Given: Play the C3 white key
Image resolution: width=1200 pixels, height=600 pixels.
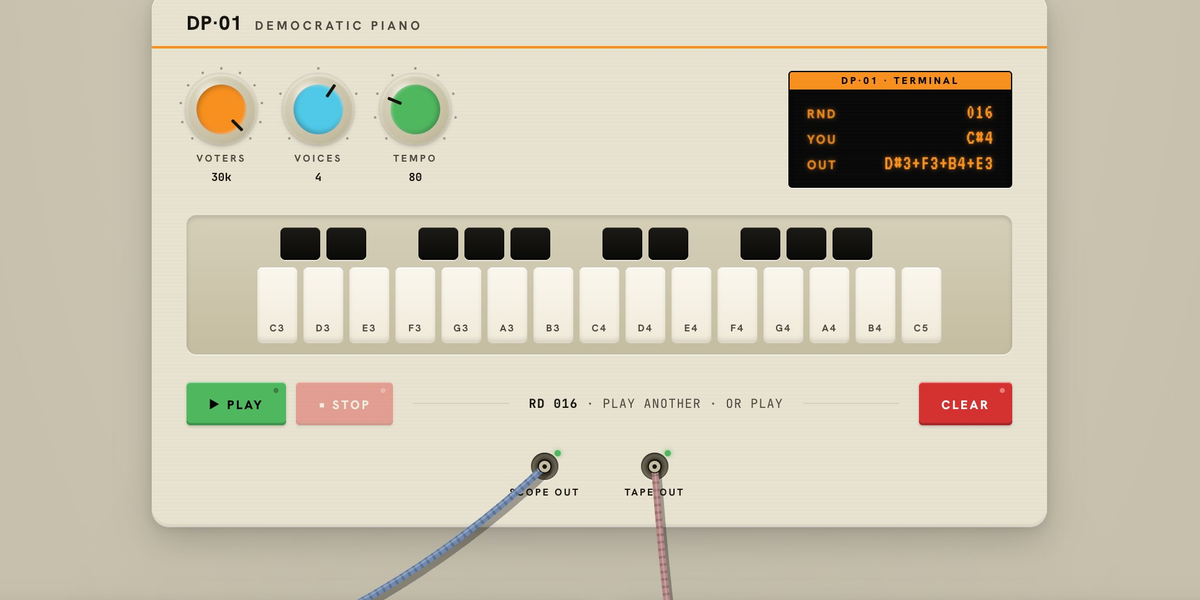Looking at the screenshot, I should [277, 305].
